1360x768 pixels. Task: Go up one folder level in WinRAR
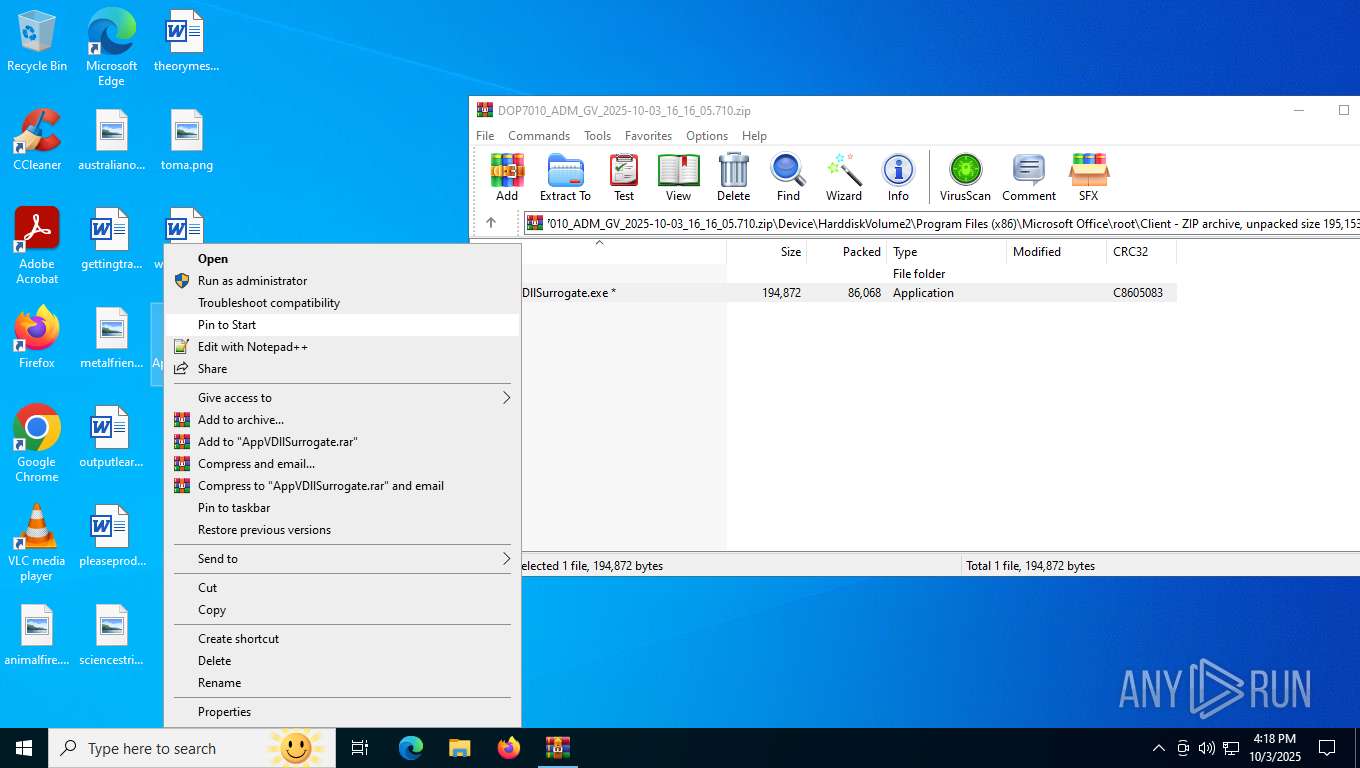(490, 223)
